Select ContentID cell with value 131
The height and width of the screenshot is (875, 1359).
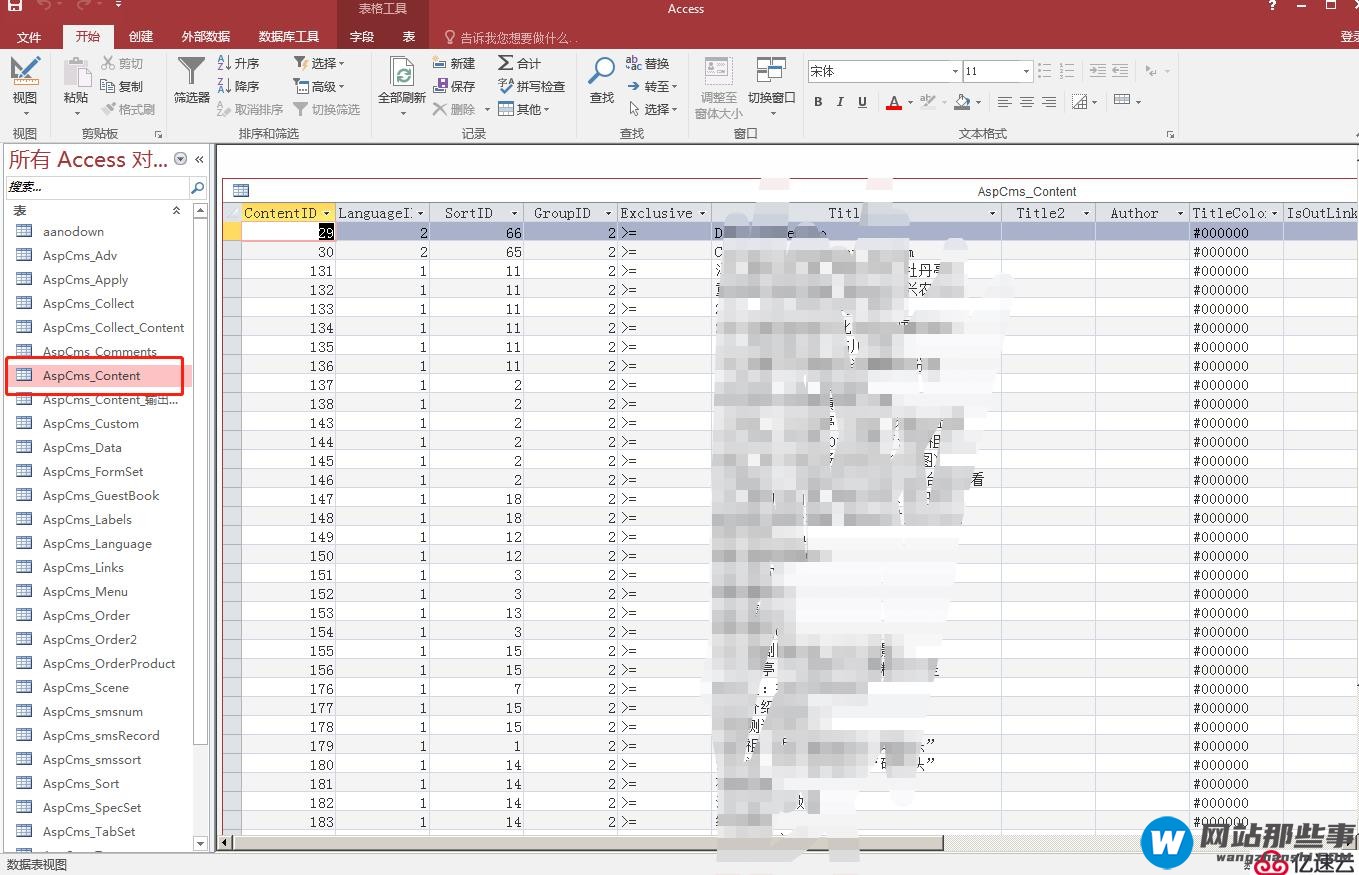point(288,271)
